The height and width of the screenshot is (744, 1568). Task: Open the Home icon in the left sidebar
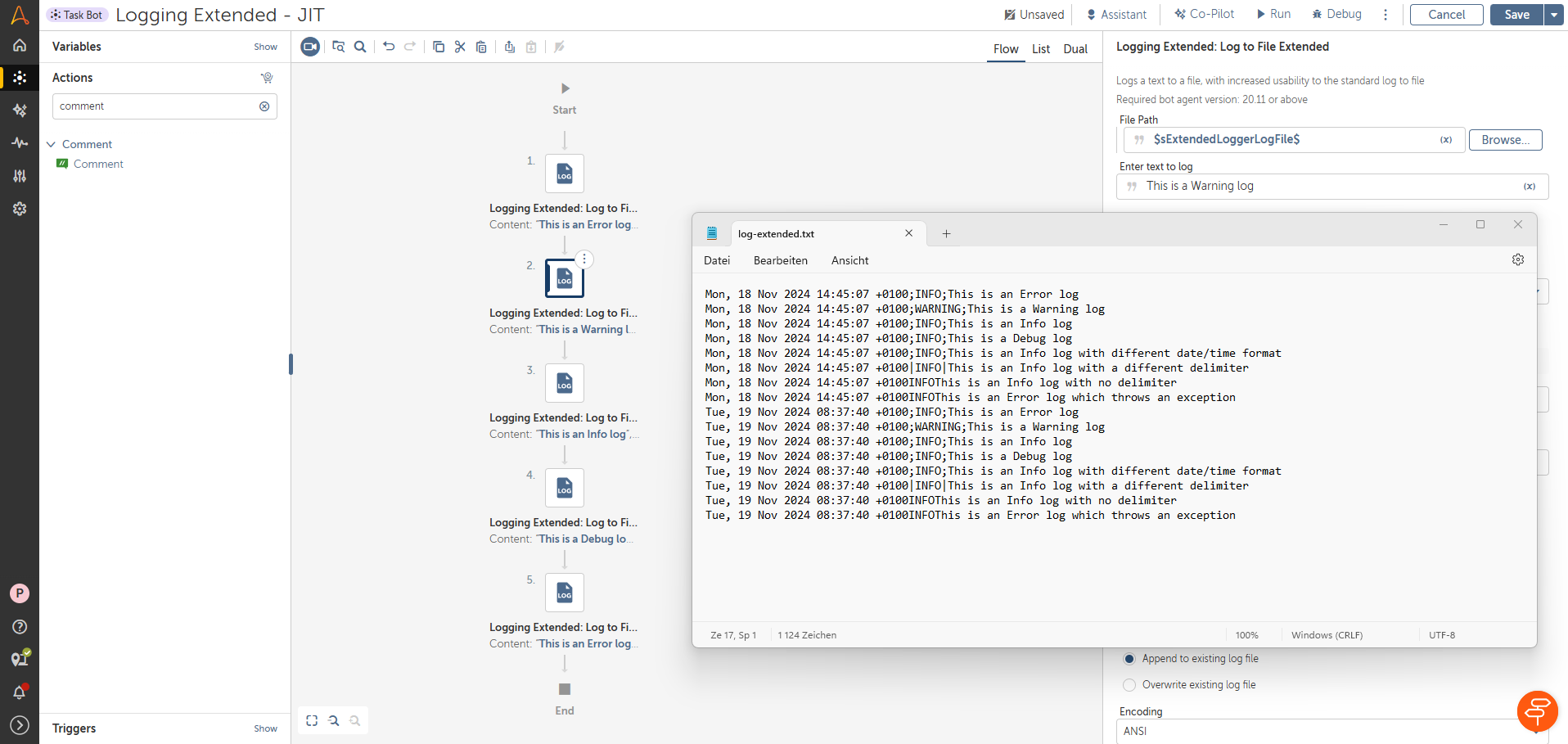coord(20,46)
